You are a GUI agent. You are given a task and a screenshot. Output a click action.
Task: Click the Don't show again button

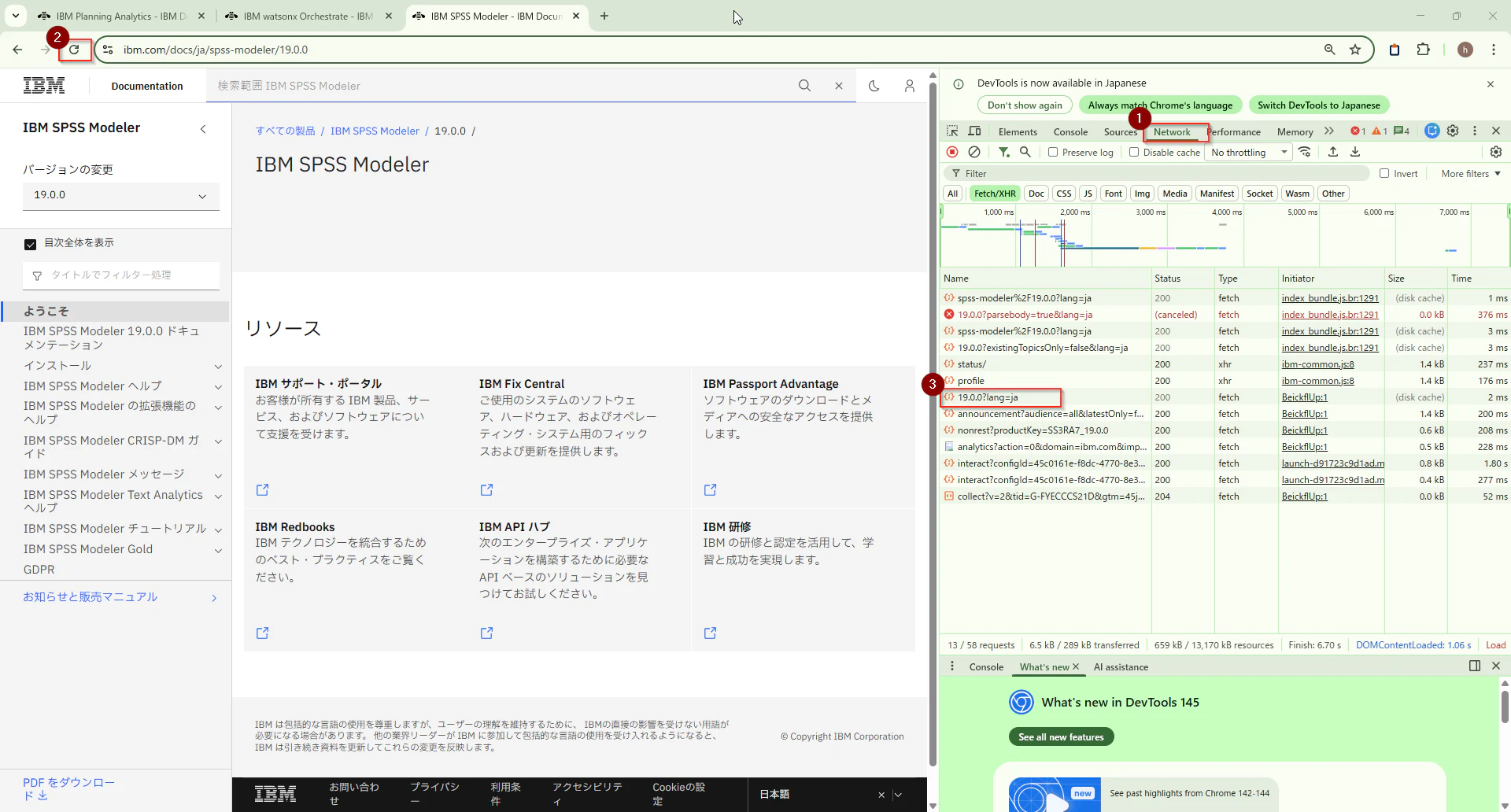coord(1025,105)
